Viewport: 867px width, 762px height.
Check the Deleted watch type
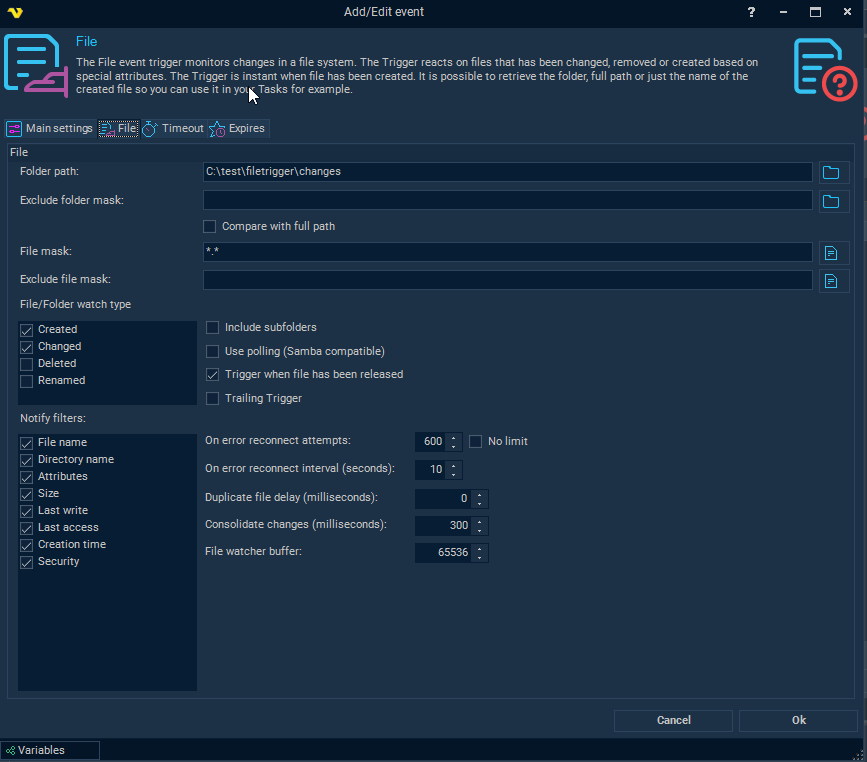point(27,364)
